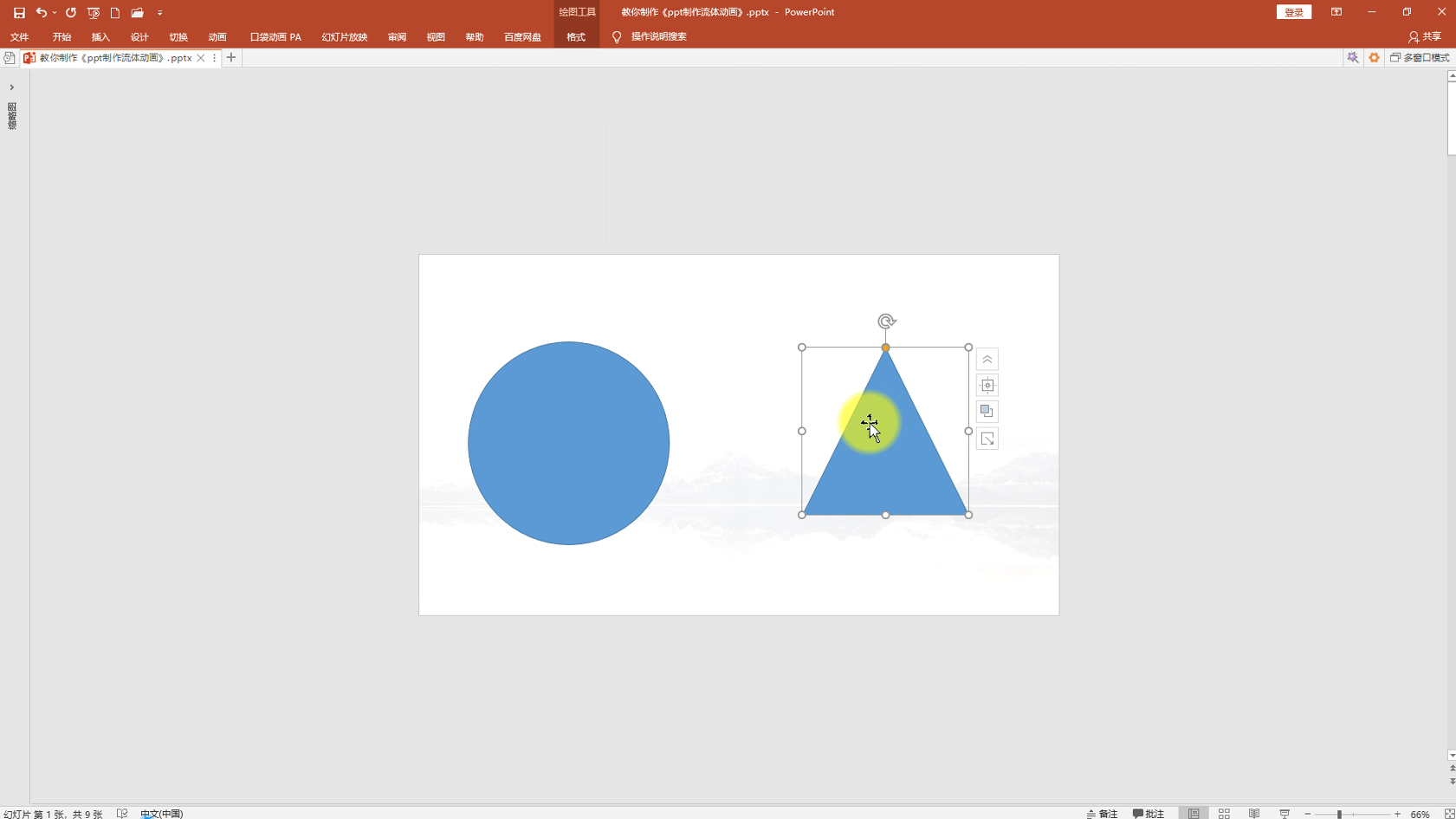Open the 百度网盘 tab
Screen dimensions: 1456x819
pos(522,36)
